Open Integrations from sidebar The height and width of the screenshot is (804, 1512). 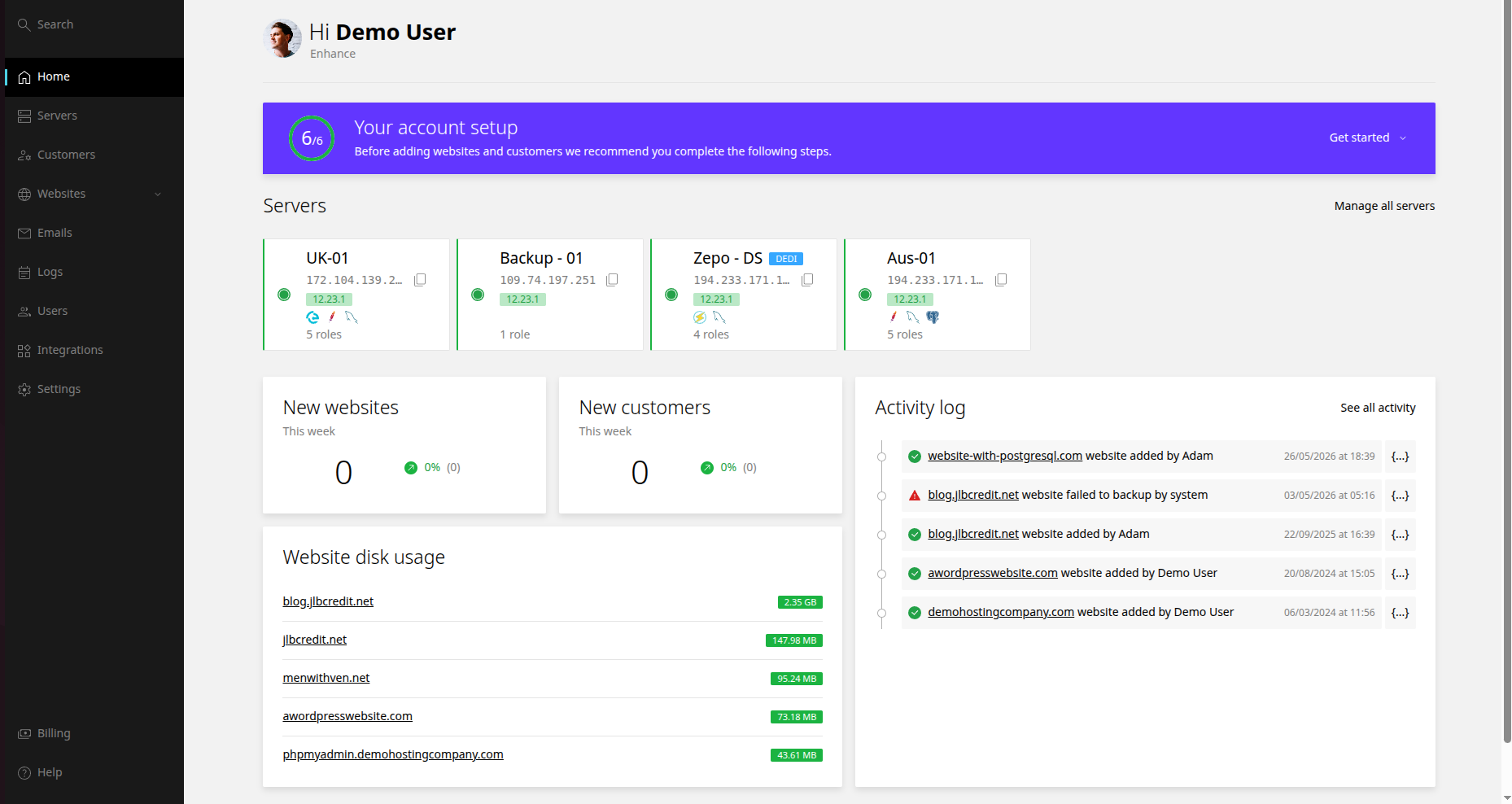[94, 351]
